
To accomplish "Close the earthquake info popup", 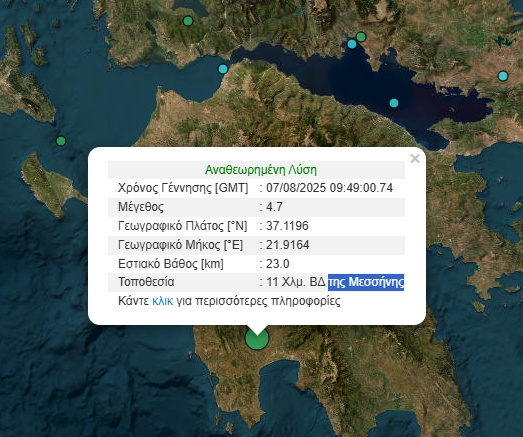I will [x=415, y=158].
